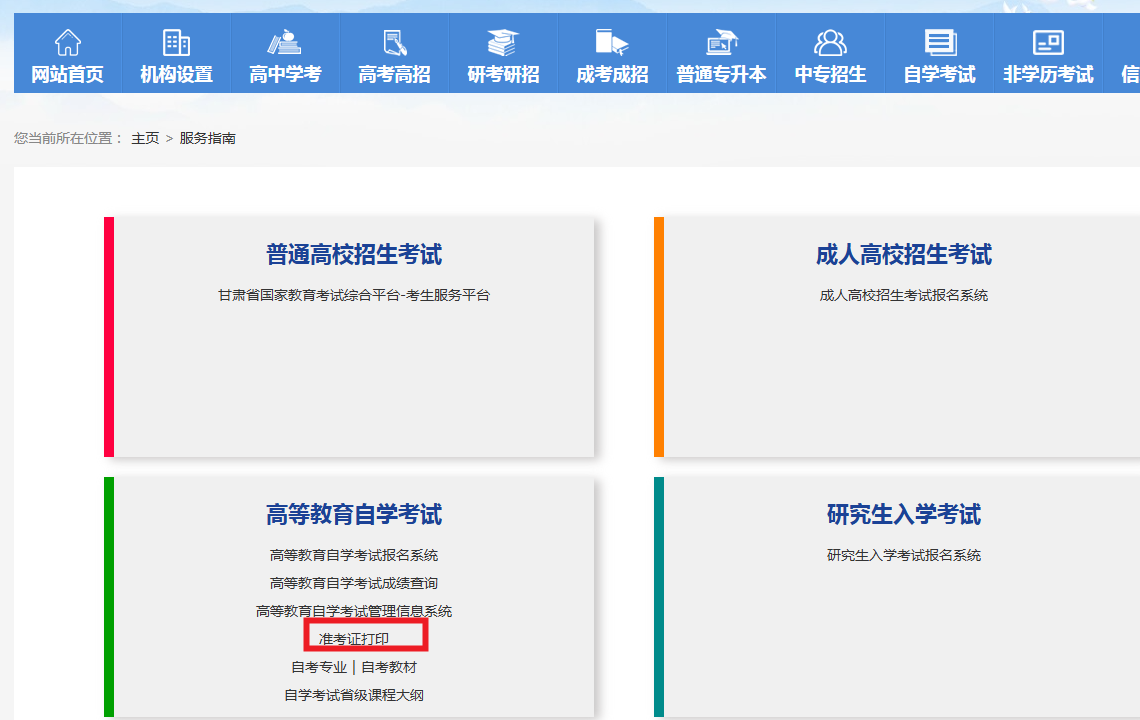Image resolution: width=1140 pixels, height=720 pixels.
Task: Open the 自考教材 link
Action: tap(389, 667)
